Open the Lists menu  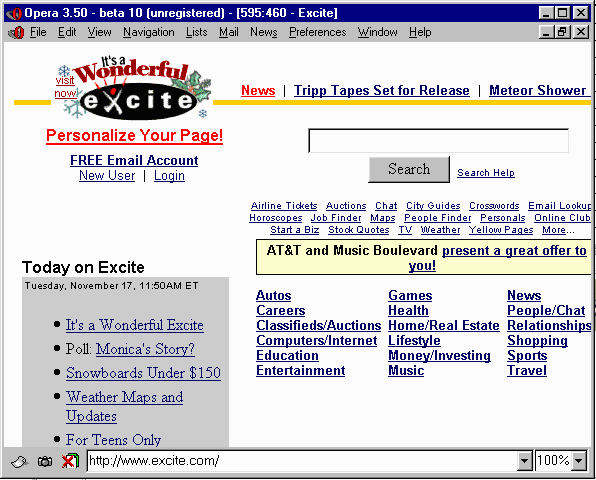[197, 32]
